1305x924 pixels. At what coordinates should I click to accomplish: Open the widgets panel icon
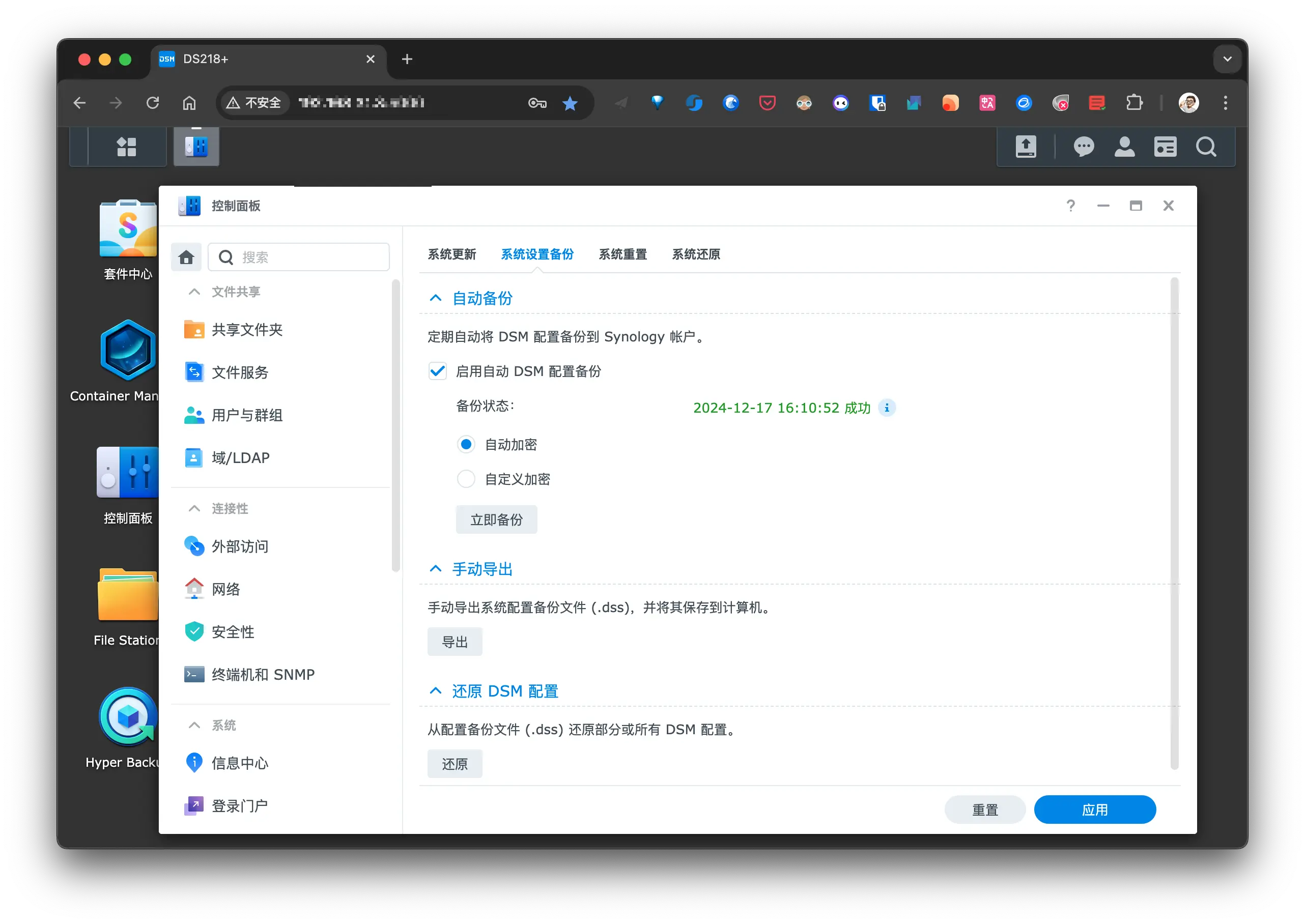point(1165,147)
